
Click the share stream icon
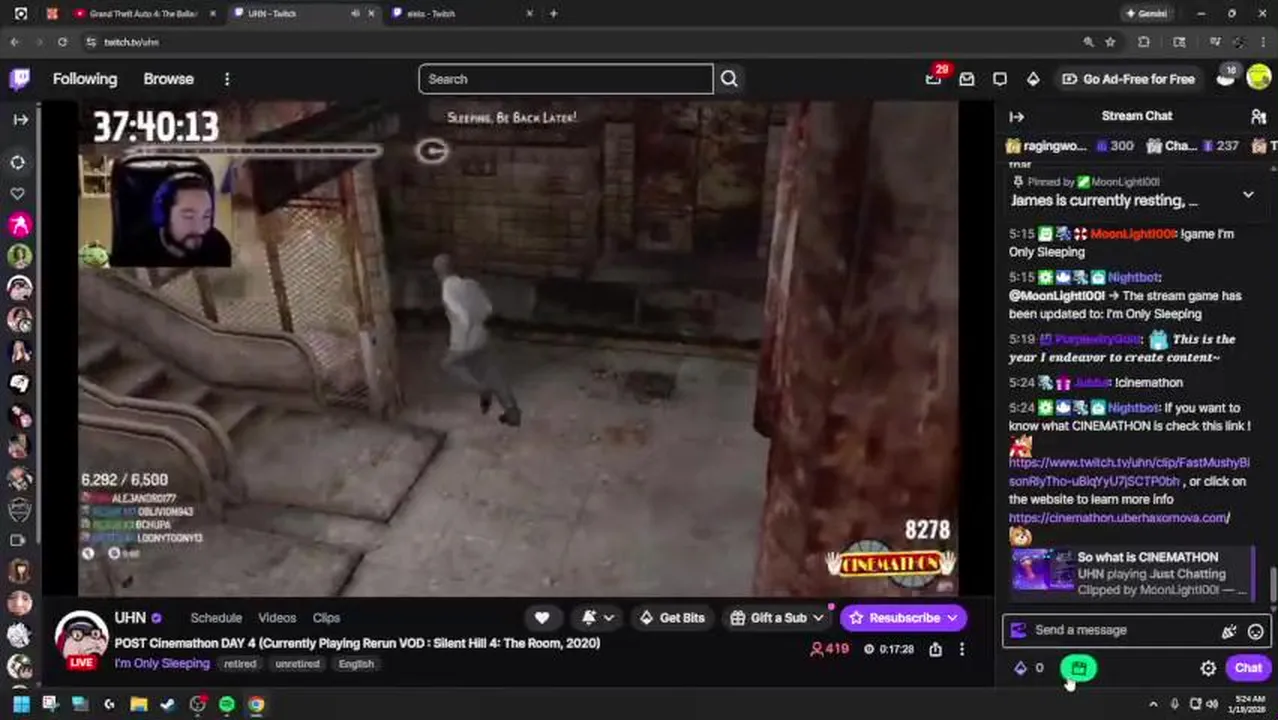935,649
